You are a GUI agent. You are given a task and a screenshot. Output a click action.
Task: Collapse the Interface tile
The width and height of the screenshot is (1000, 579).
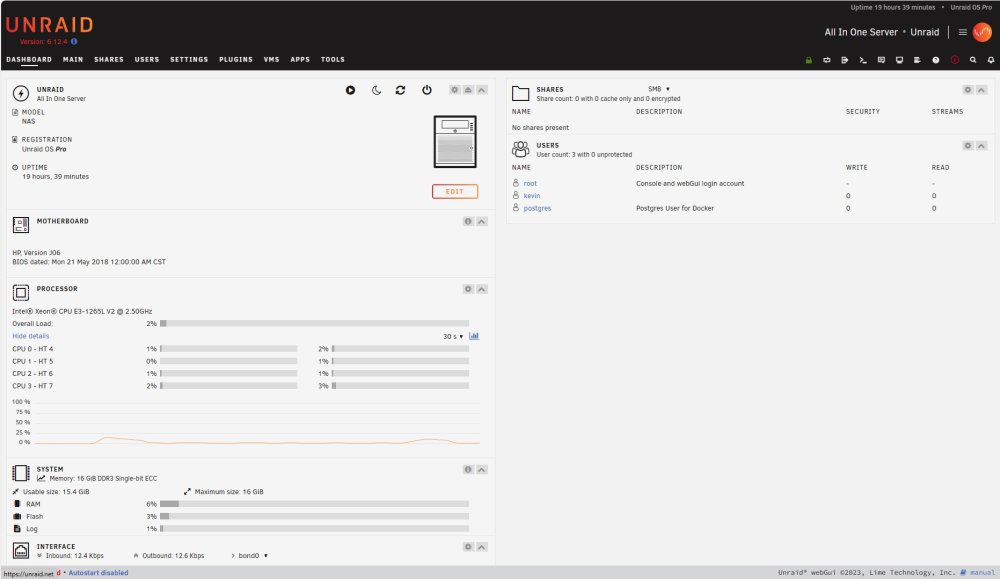pos(482,546)
